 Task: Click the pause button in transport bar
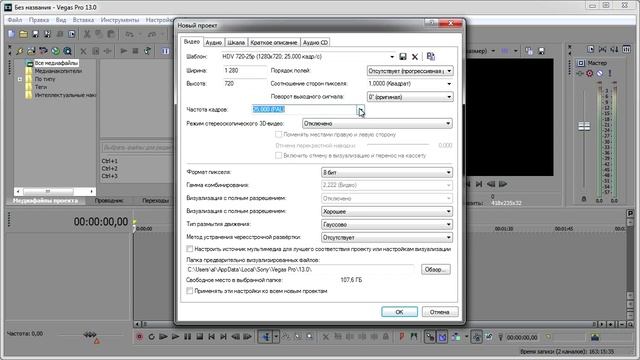click(187, 337)
